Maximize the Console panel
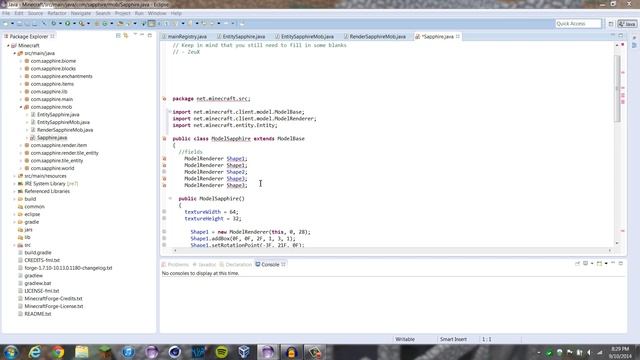This screenshot has height=360, width=640. (621, 264)
